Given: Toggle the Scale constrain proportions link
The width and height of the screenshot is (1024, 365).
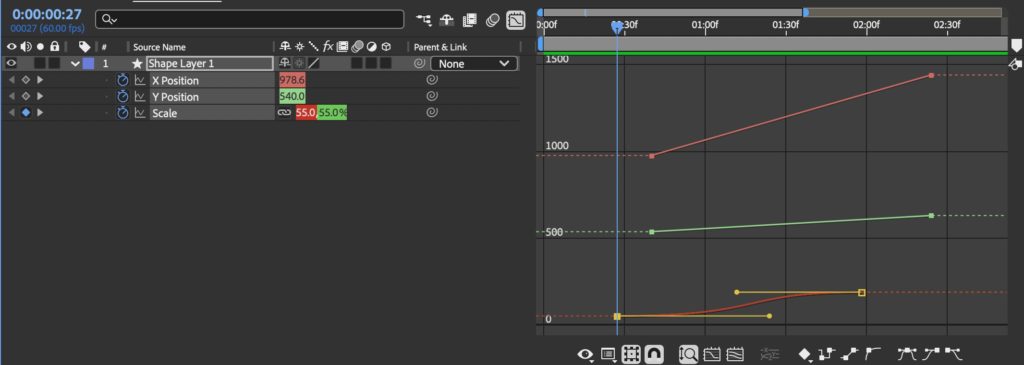Looking at the screenshot, I should tap(284, 112).
